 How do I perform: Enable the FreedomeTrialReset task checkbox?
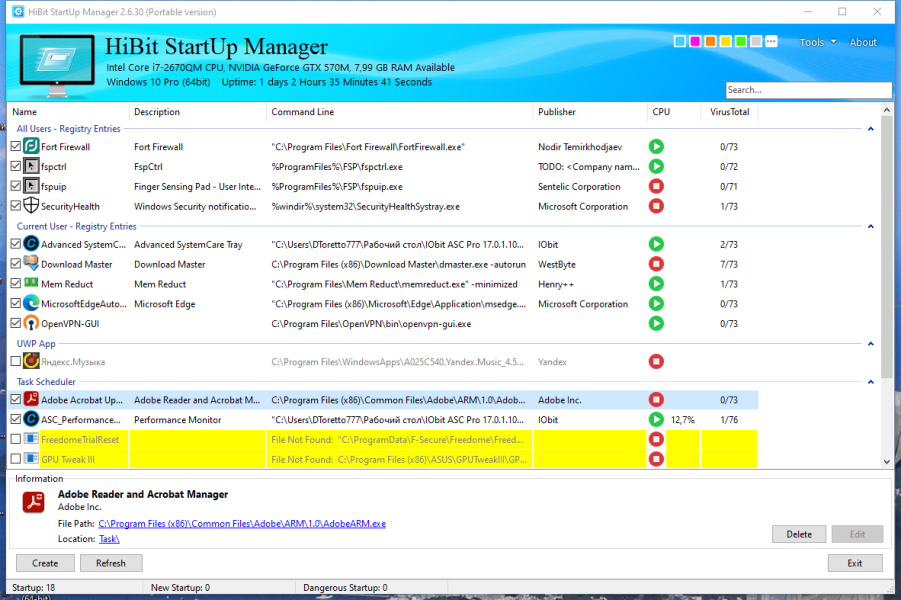[x=16, y=439]
